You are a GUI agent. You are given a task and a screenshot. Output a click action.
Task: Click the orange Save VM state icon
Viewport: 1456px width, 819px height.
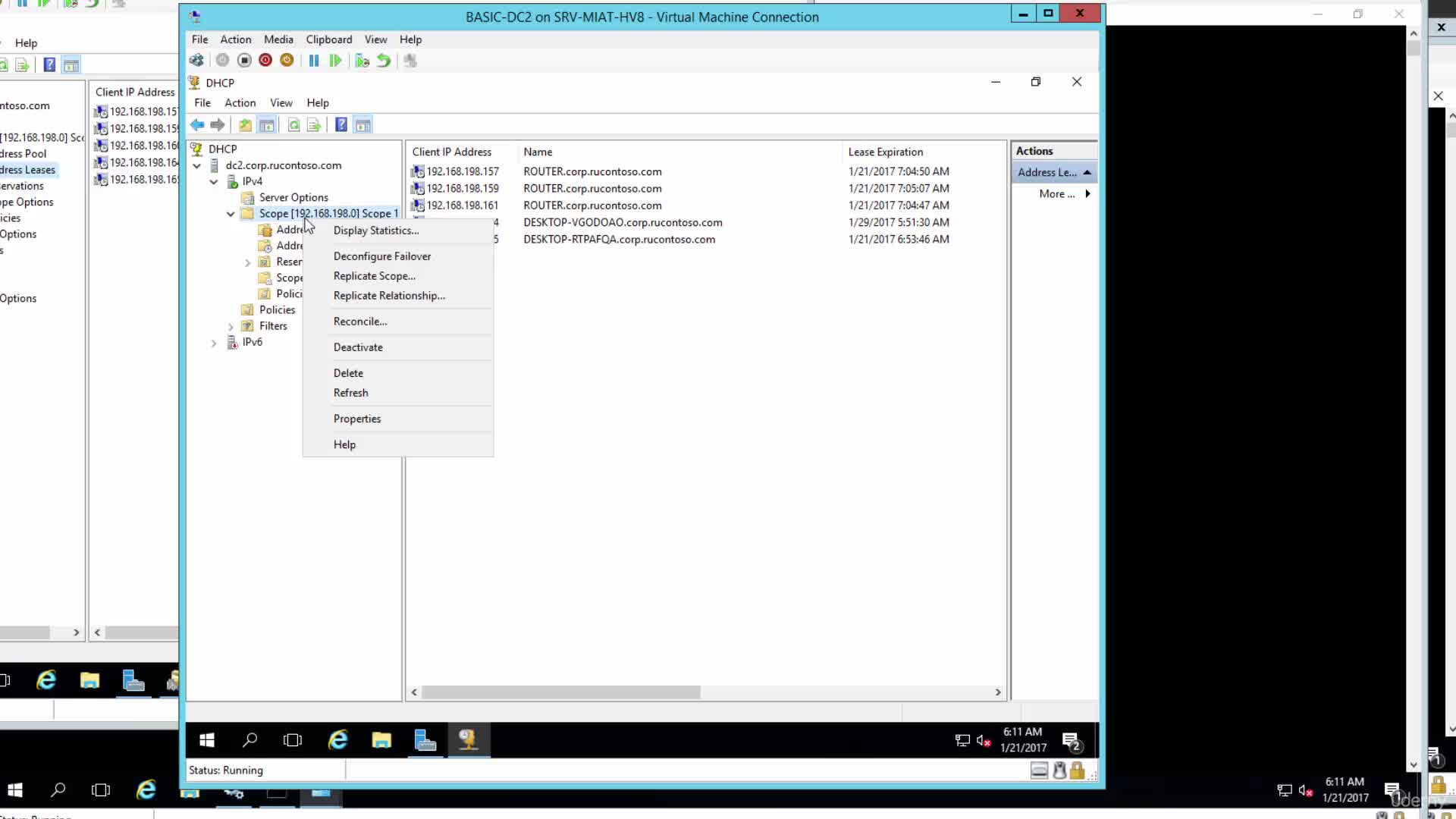point(287,61)
